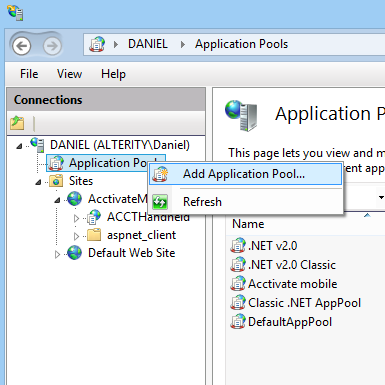Click the Classic .NET AppPool icon

pos(238,303)
